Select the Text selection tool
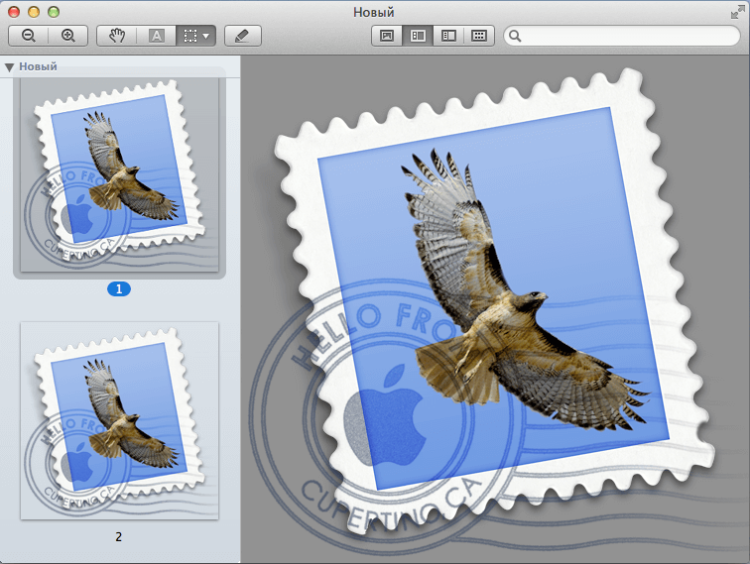The height and width of the screenshot is (564, 750). tap(156, 36)
